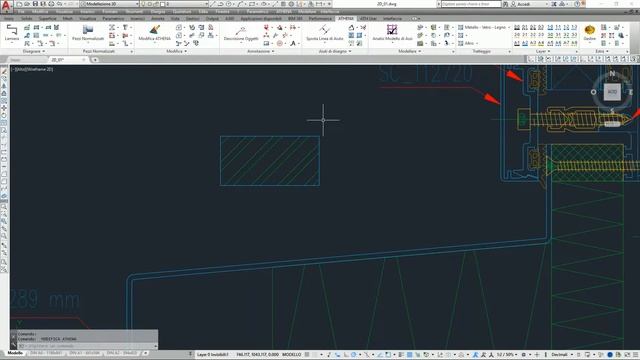Screen dimensions: 640x360
Task: Switch to the Output ribbon tab
Action: click(212, 18)
